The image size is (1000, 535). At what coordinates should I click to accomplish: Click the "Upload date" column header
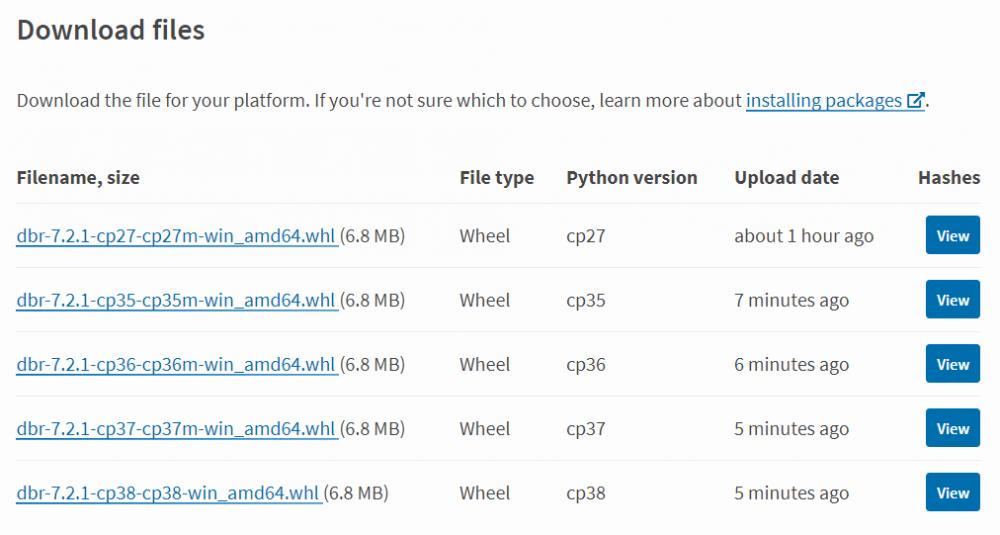click(787, 178)
